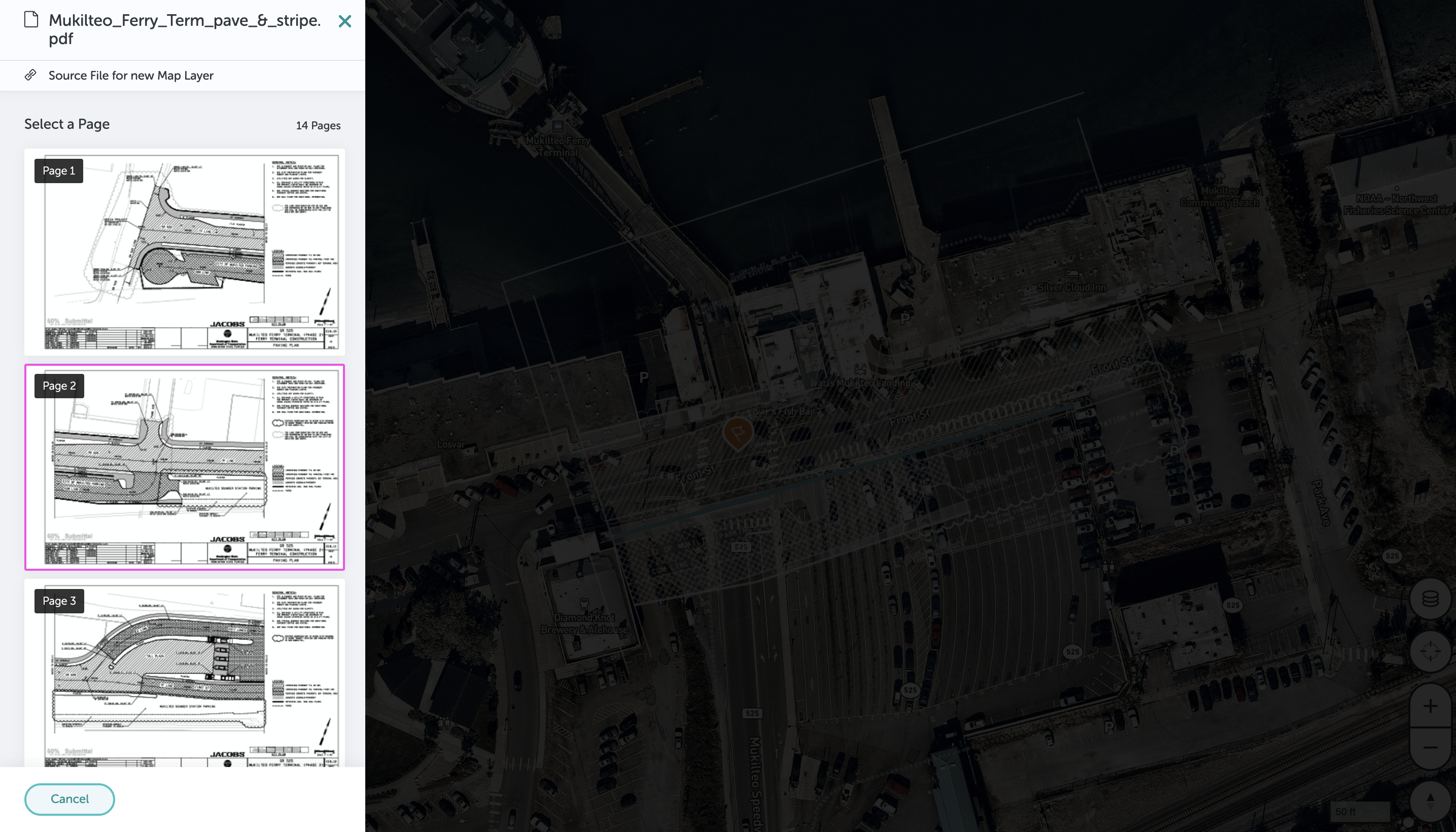Click the Page 3 label badge
This screenshot has width=1456, height=832.
pyautogui.click(x=59, y=601)
